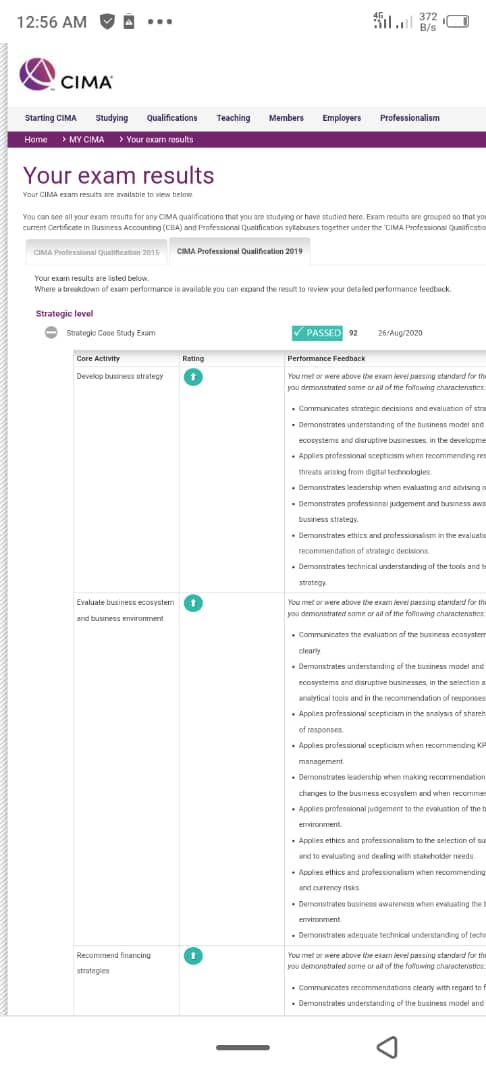Switch to CIMA Professional Qualification 2015 tab

point(96,252)
